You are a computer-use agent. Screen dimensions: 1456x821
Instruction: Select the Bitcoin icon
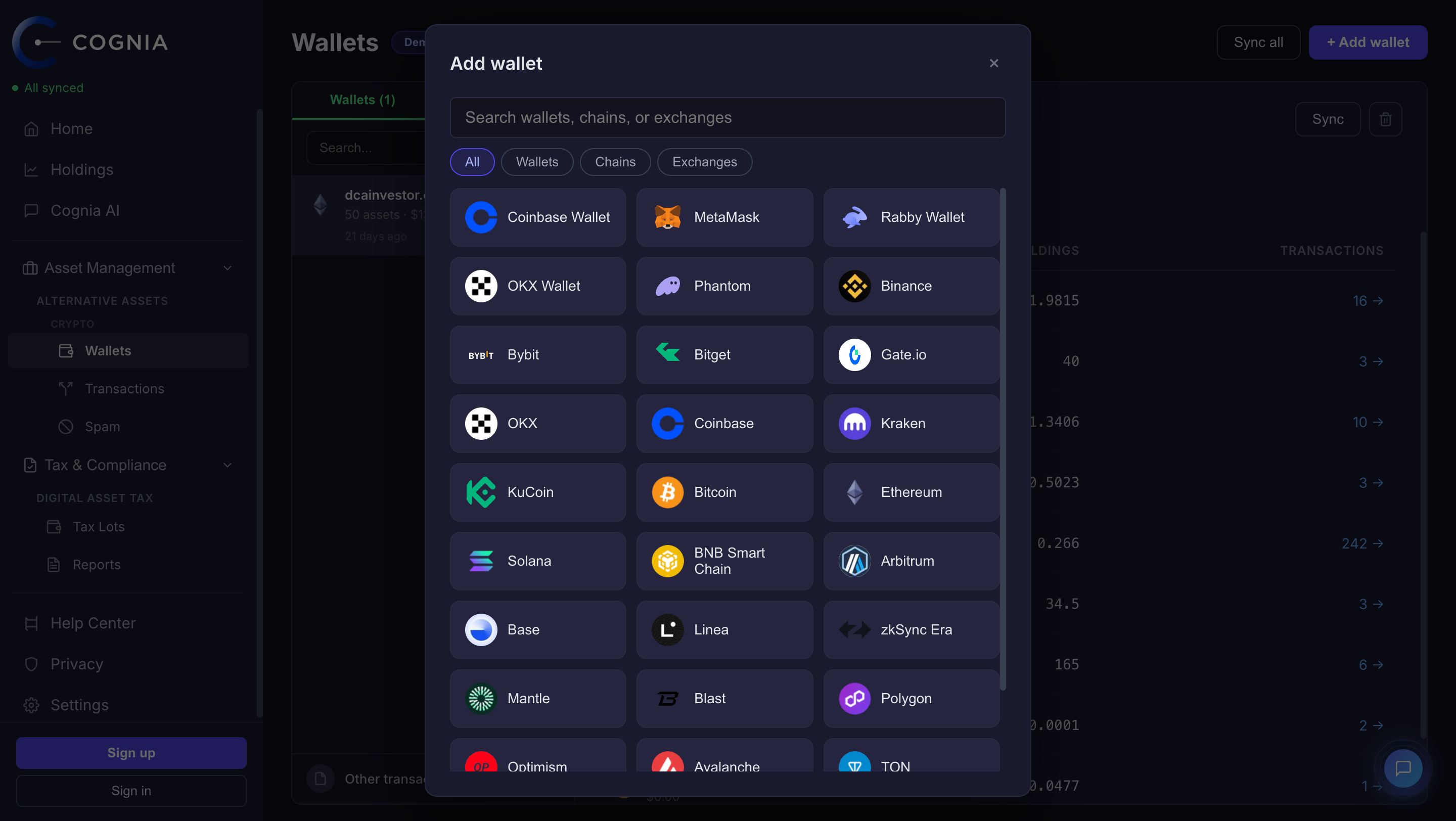[667, 492]
